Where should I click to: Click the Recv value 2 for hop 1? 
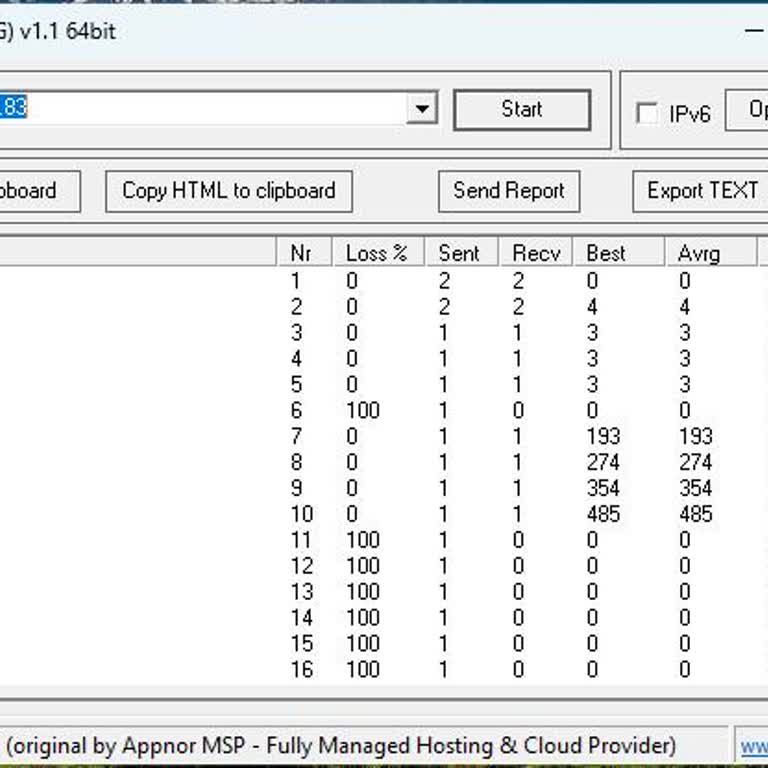[x=518, y=281]
